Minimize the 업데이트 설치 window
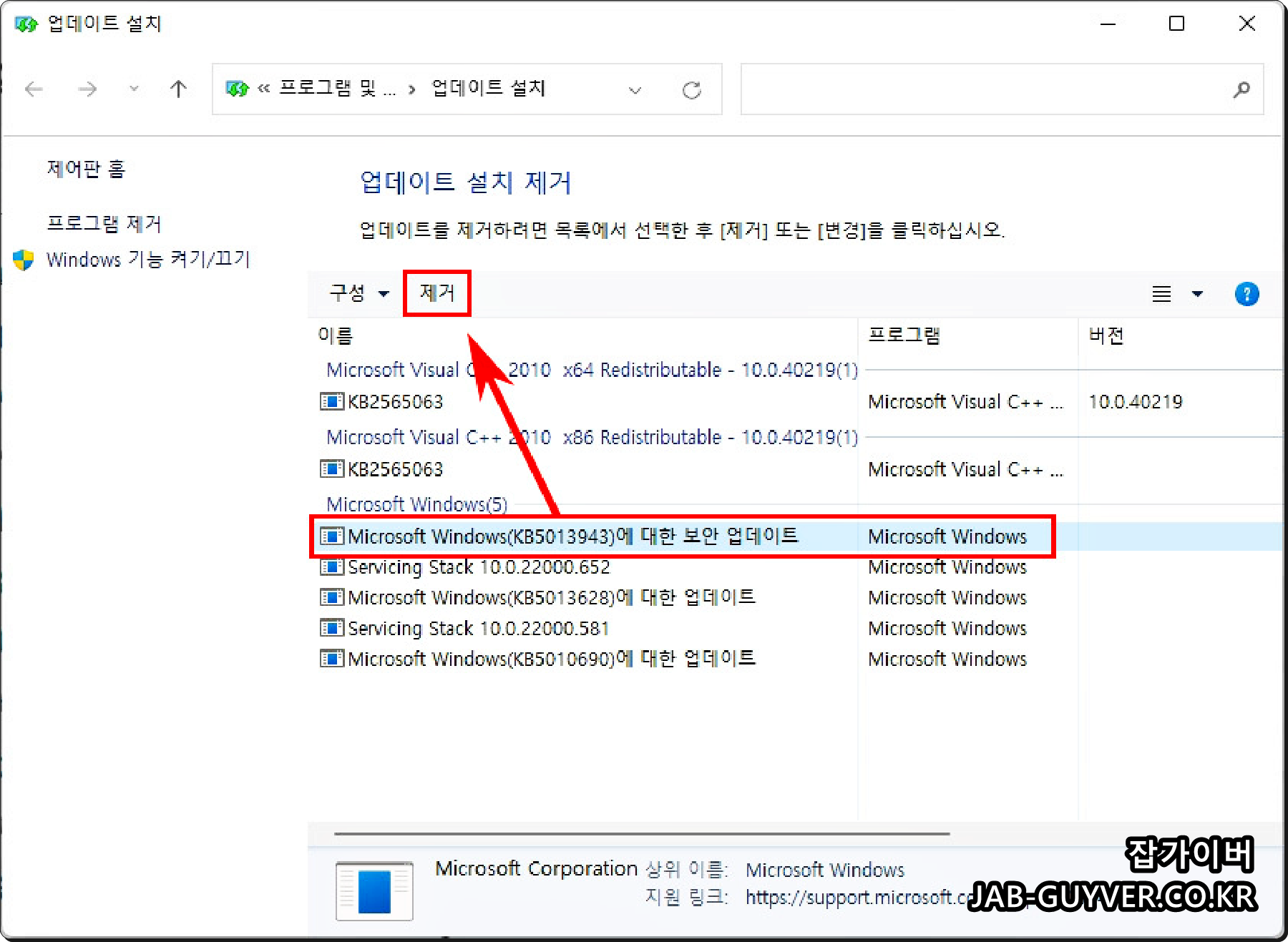Viewport: 1288px width, 942px height. pyautogui.click(x=1108, y=24)
